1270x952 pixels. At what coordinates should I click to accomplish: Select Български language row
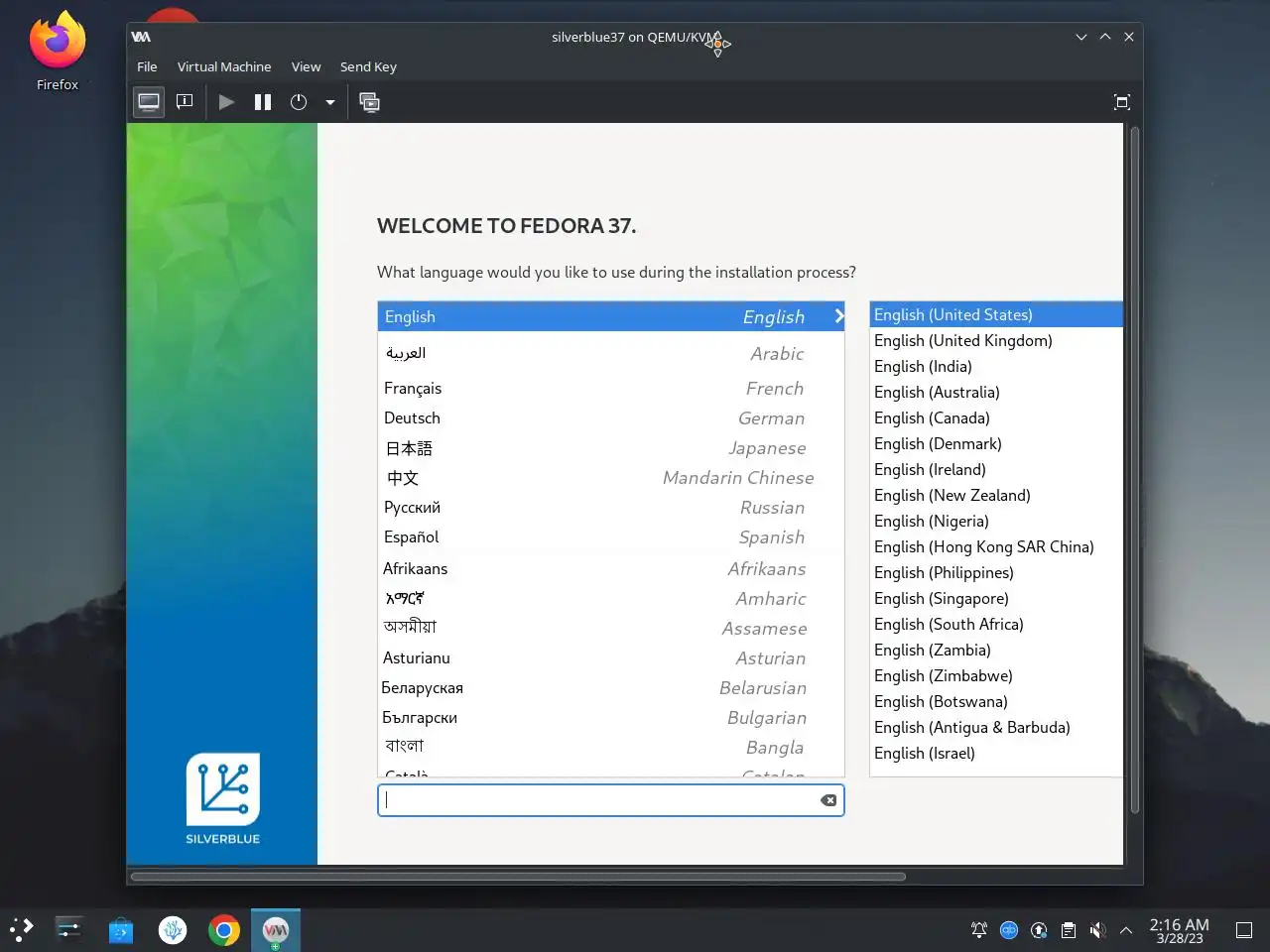pyautogui.click(x=611, y=717)
